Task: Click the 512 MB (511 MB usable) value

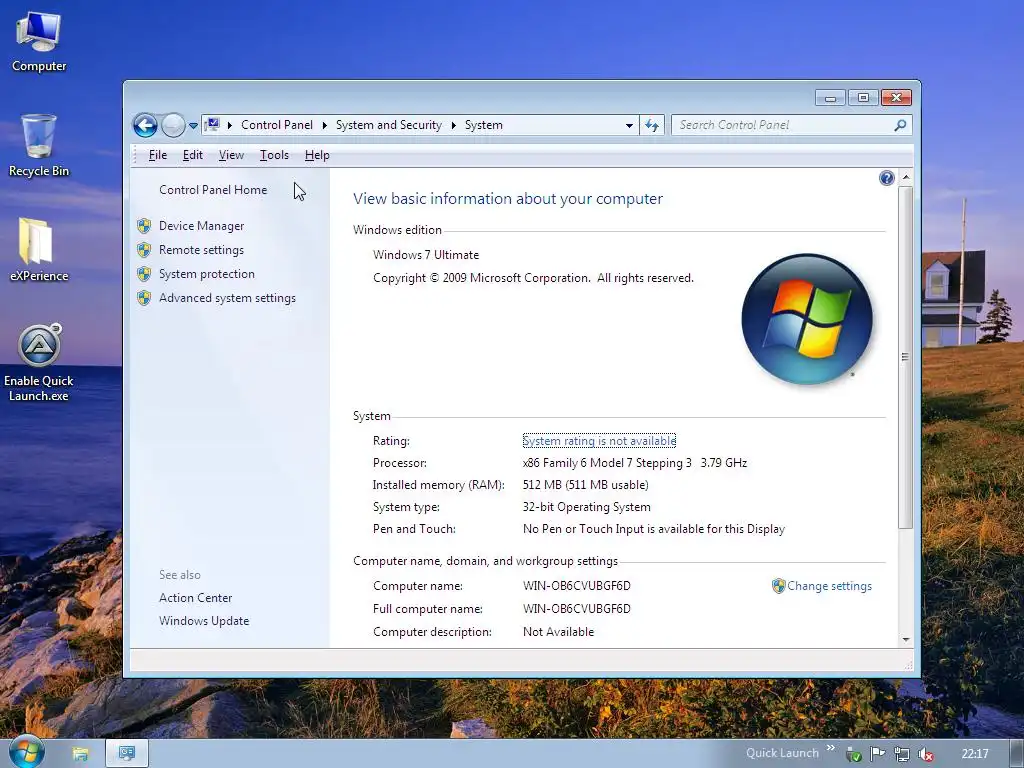Action: point(586,485)
